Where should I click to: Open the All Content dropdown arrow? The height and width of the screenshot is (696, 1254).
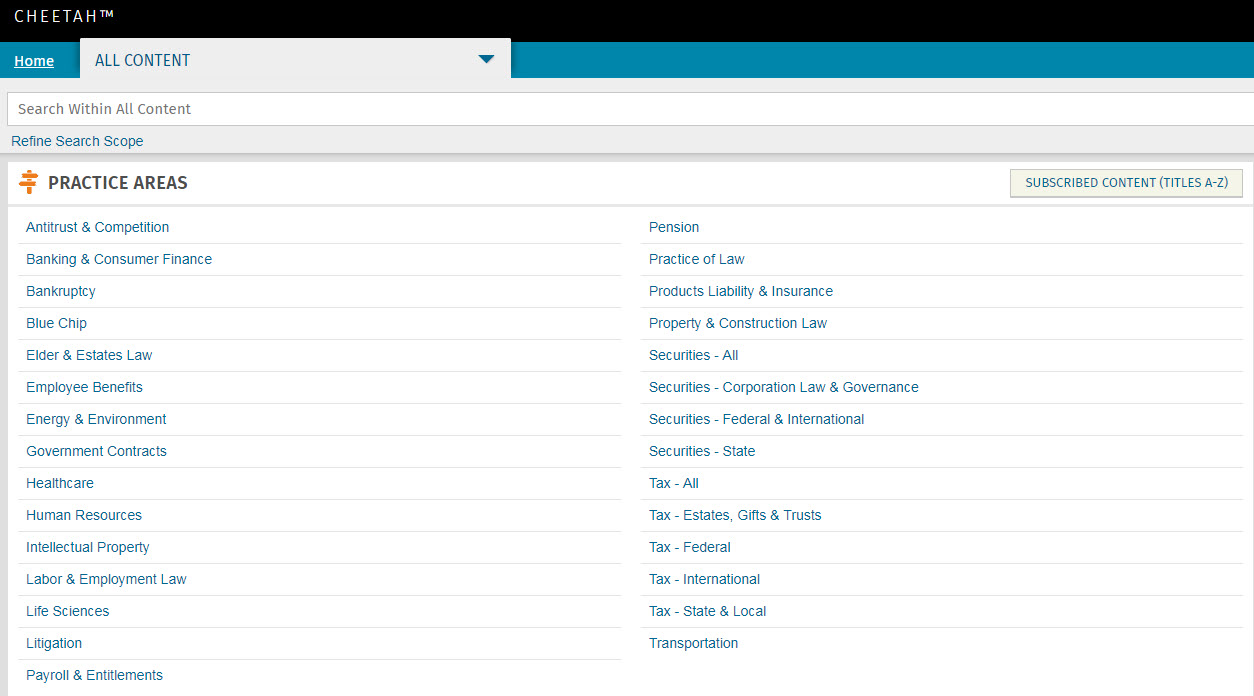(x=486, y=59)
